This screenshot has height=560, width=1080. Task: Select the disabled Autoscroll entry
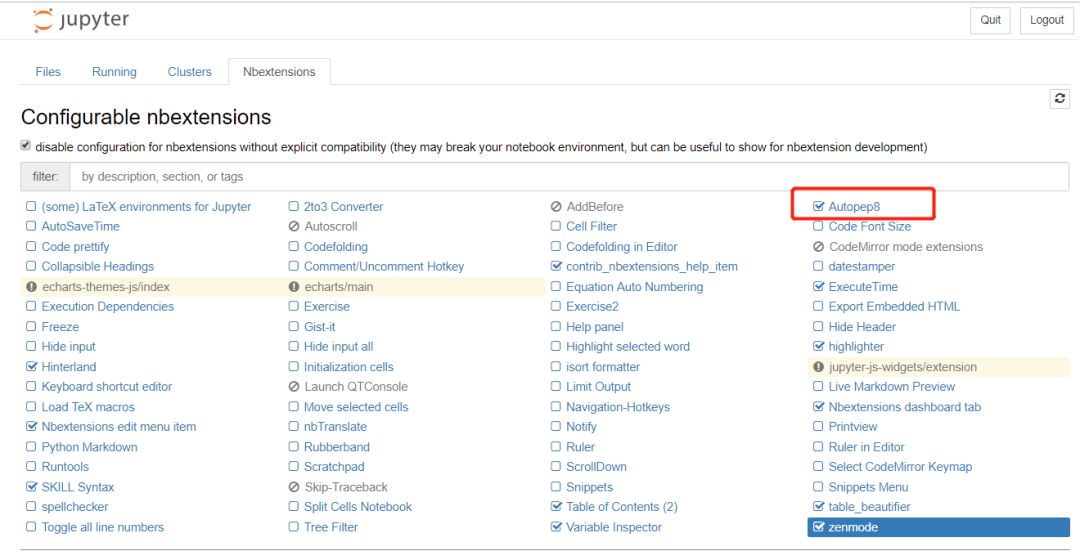pos(331,226)
